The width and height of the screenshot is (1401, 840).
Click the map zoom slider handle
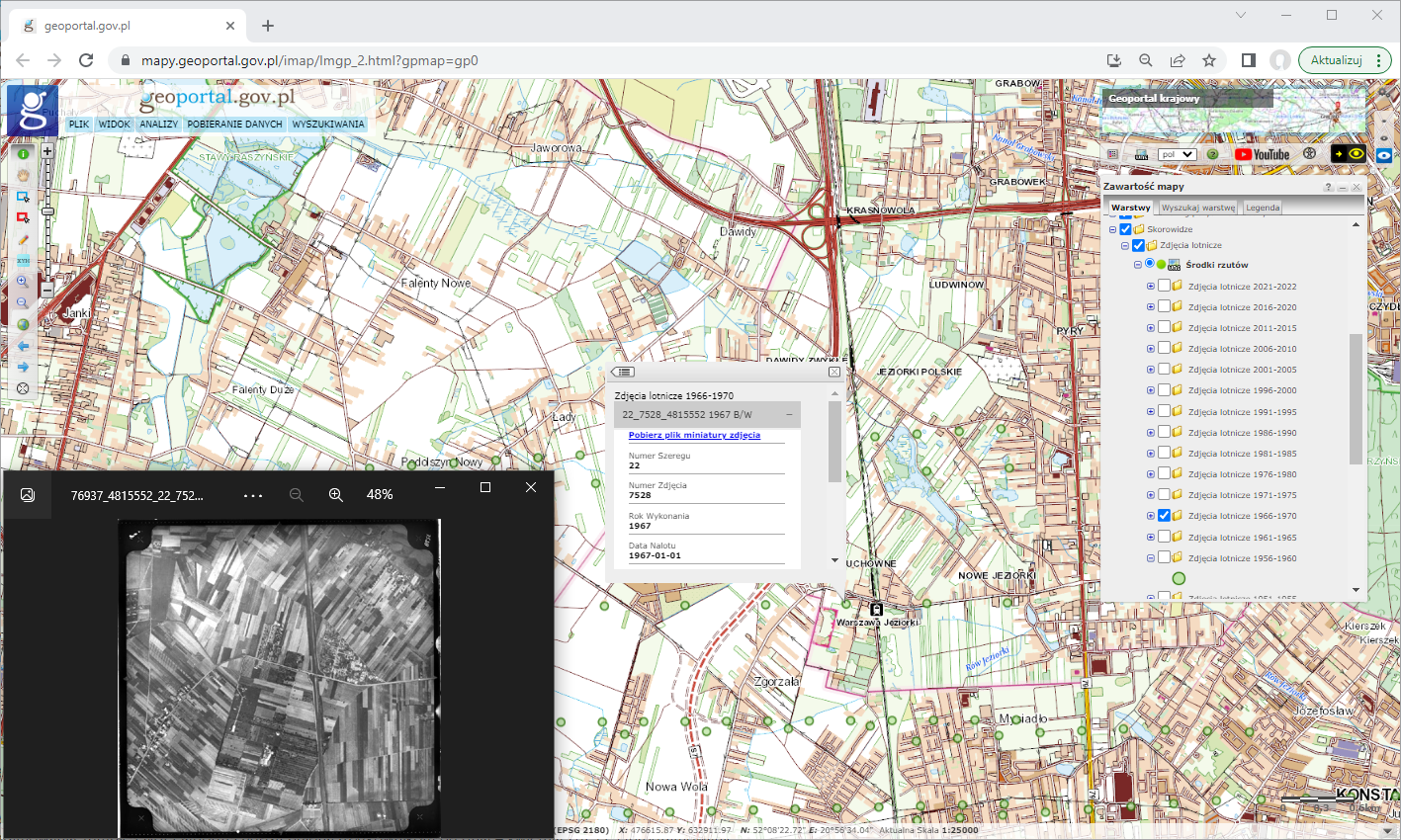pyautogui.click(x=46, y=211)
